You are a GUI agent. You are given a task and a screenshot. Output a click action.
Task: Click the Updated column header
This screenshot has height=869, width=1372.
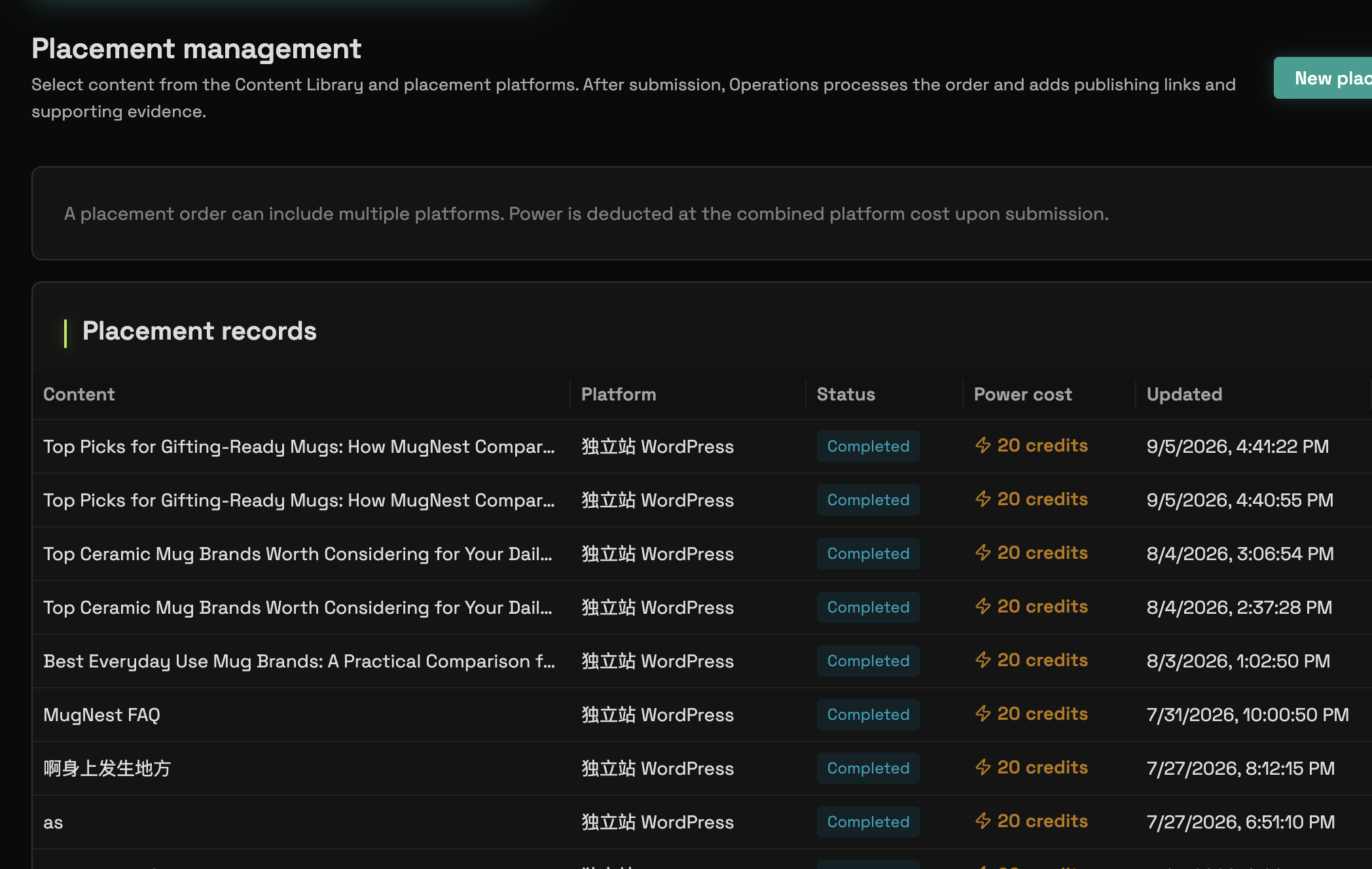1184,394
